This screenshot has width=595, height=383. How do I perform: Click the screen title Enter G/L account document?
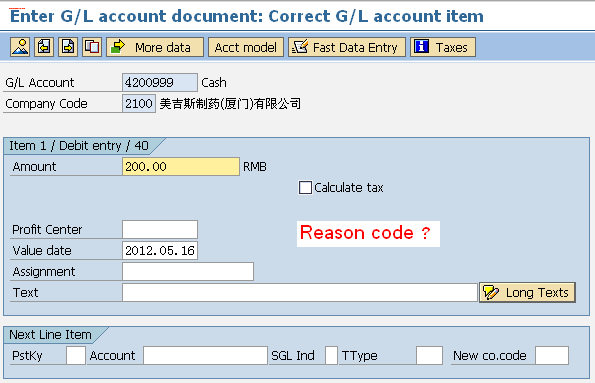247,16
